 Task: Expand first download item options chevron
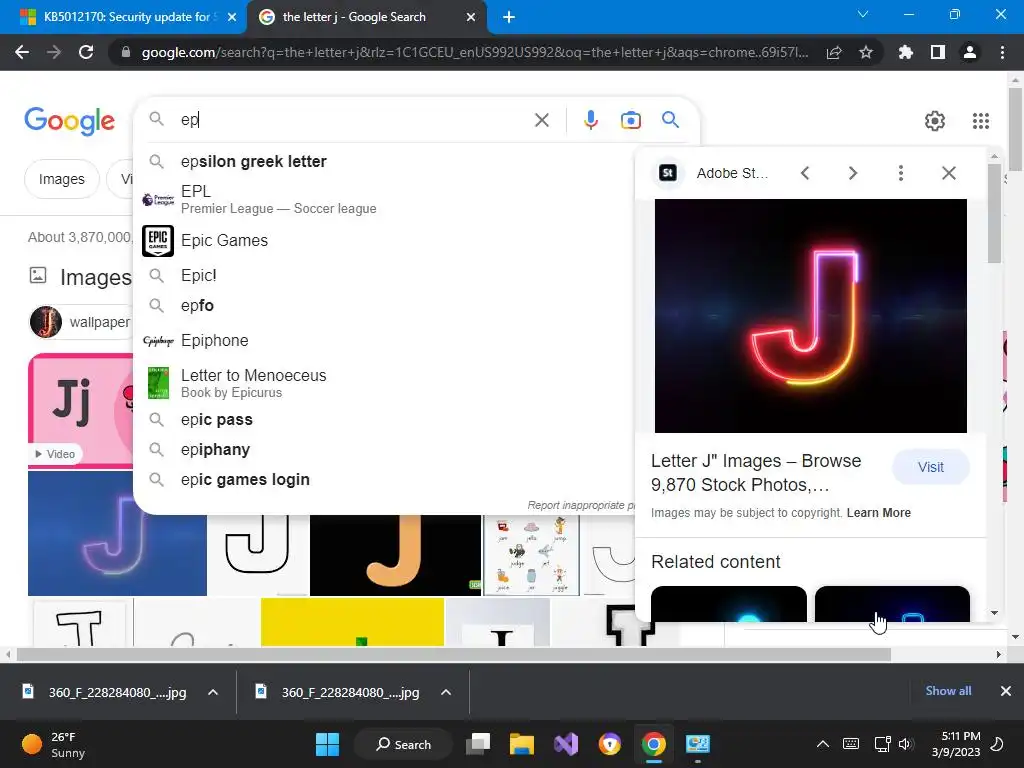coord(213,692)
